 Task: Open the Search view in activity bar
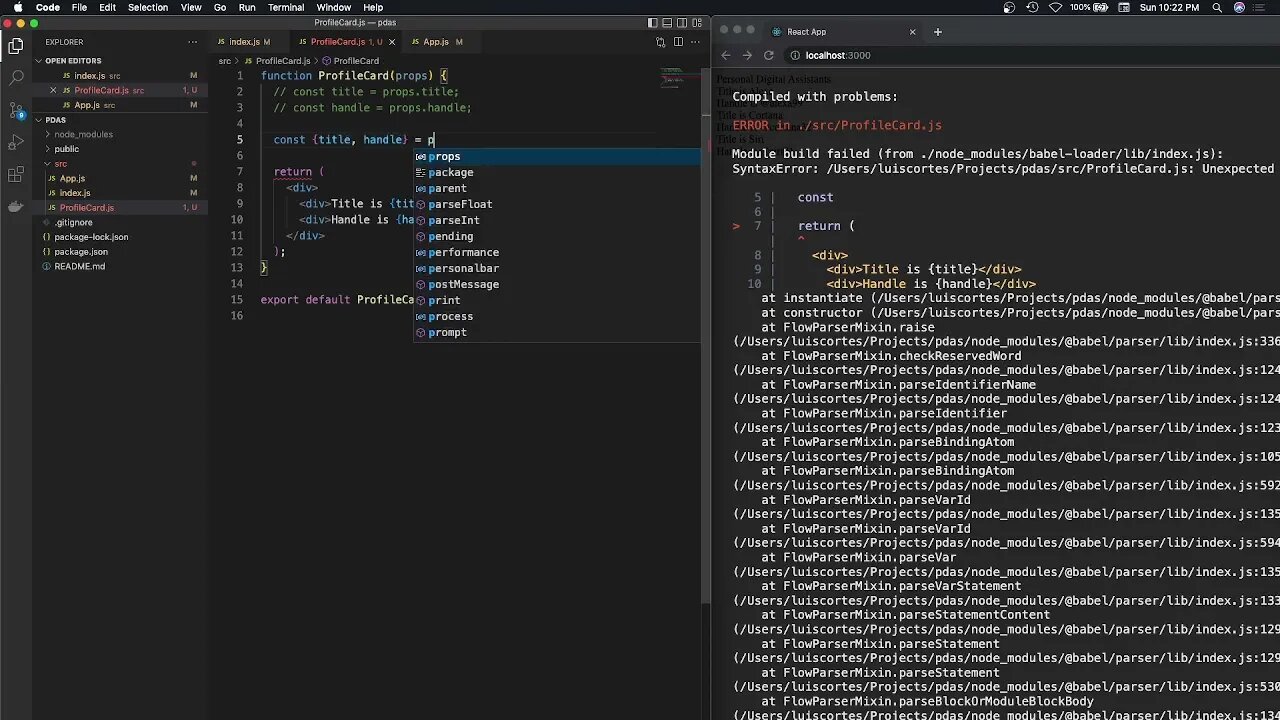click(15, 77)
